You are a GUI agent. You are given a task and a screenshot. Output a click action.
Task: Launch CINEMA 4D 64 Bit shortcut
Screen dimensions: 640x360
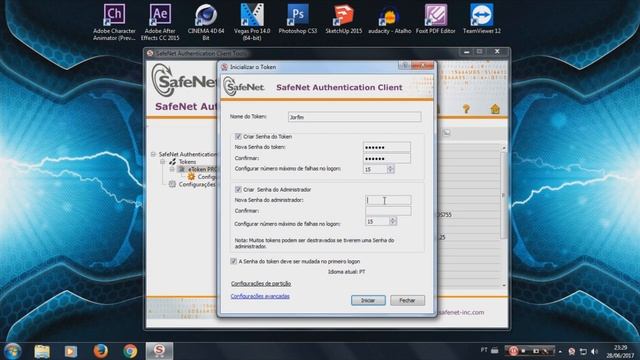206,22
